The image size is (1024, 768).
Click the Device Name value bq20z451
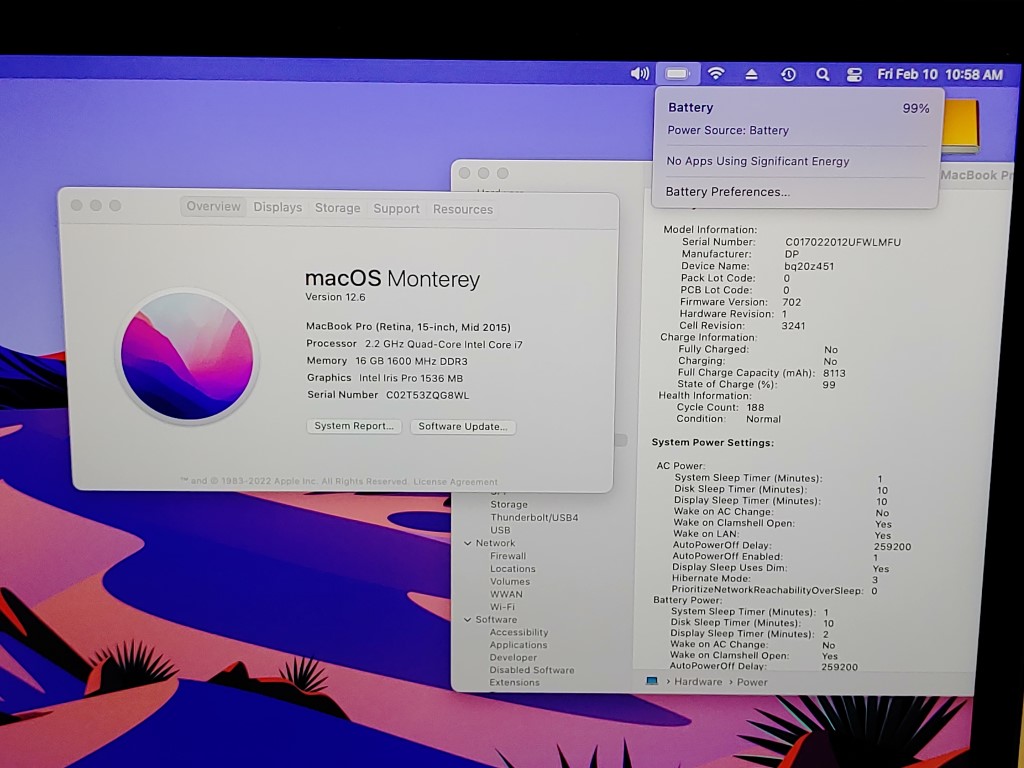(809, 266)
